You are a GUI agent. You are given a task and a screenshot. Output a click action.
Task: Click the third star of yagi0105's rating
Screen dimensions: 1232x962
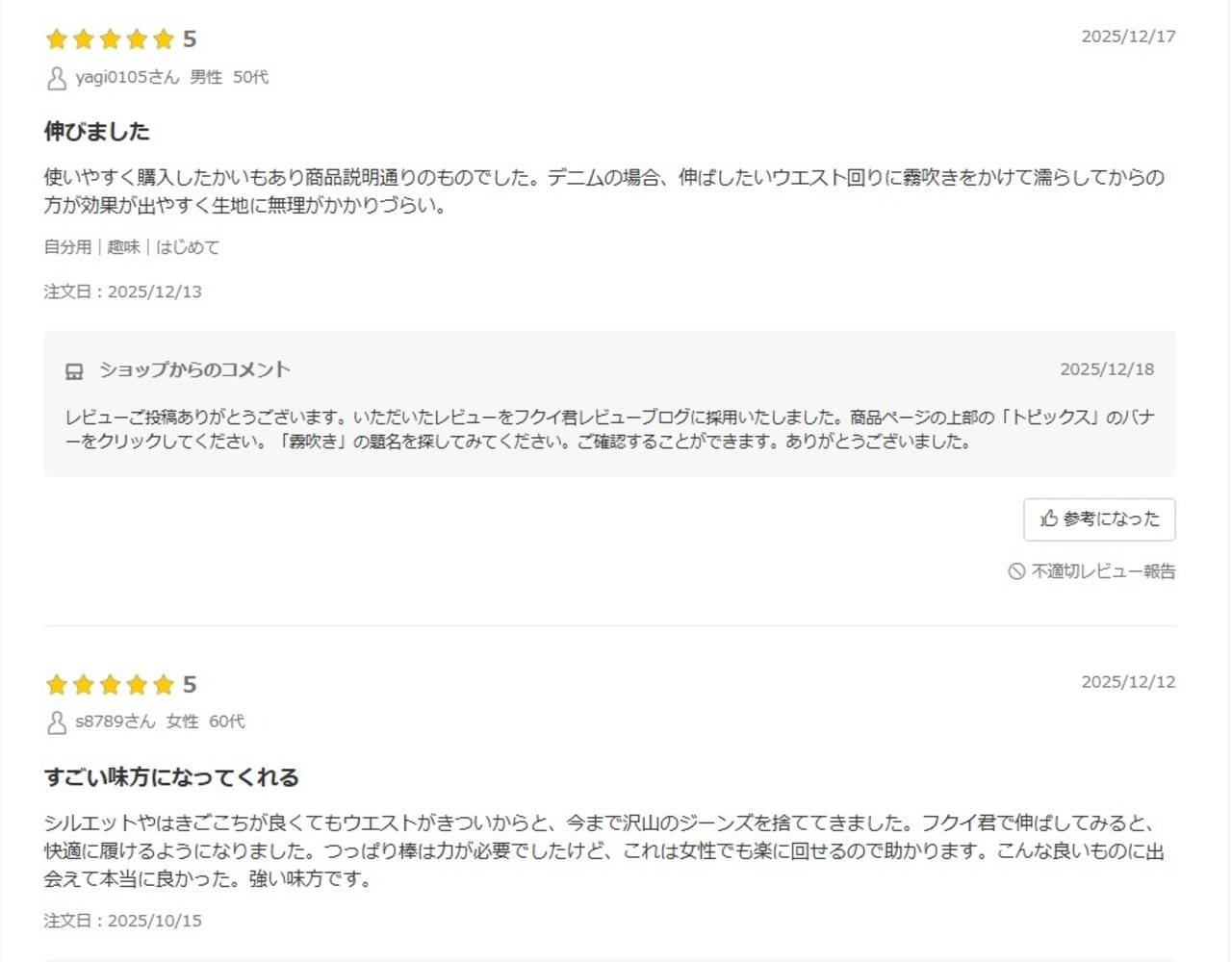[110, 39]
